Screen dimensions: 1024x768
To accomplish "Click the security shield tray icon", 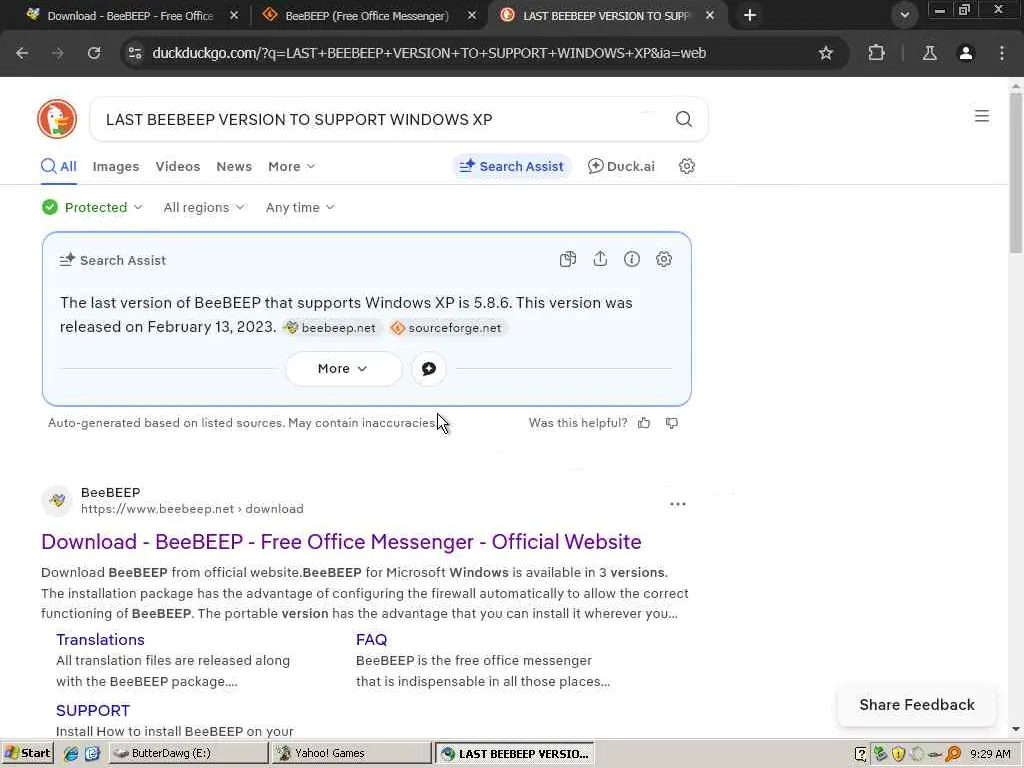I will point(899,754).
